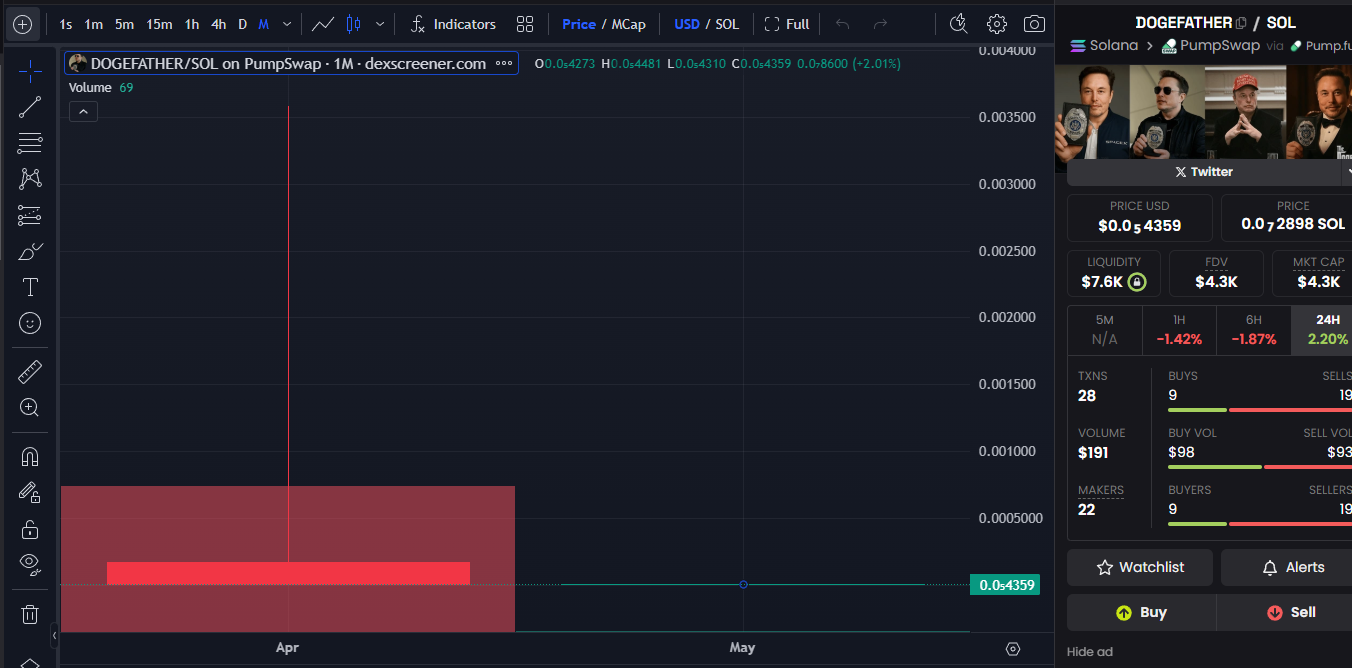Expand the chart type dropdown arrow
Image resolution: width=1352 pixels, height=668 pixels.
[380, 24]
